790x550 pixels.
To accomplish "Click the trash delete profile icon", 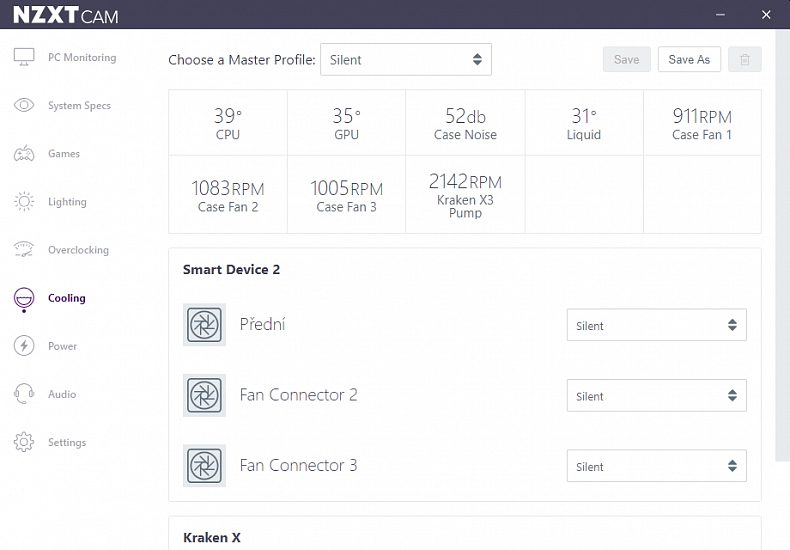I will coord(744,60).
